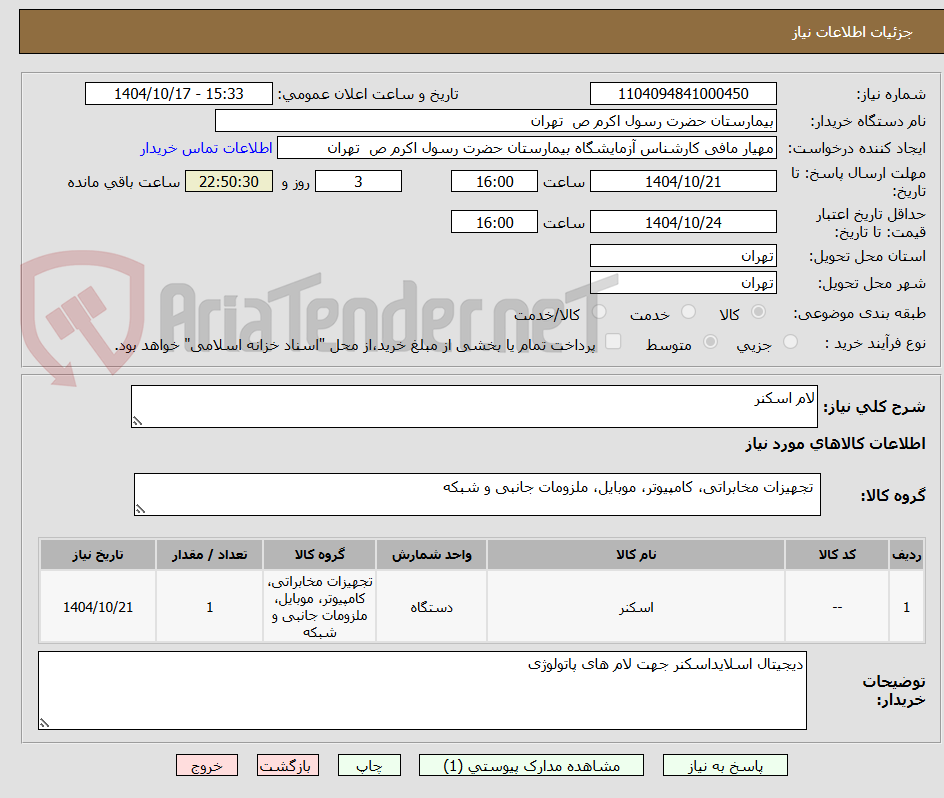Click the 'گروه کالا' table column header
Viewport: 944px width, 798px height.
[x=320, y=555]
